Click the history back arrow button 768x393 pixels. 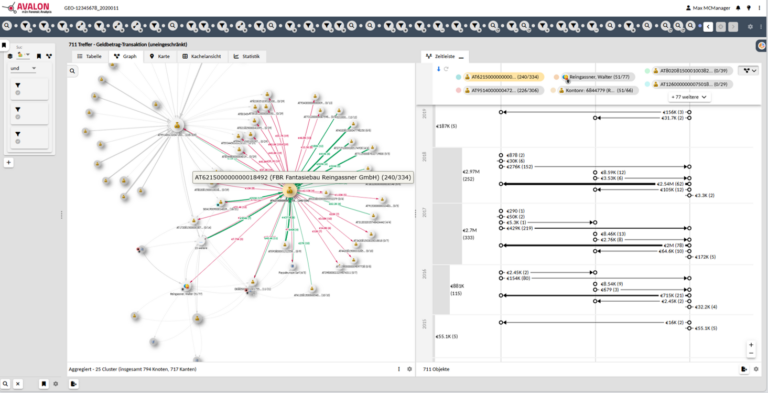point(708,27)
